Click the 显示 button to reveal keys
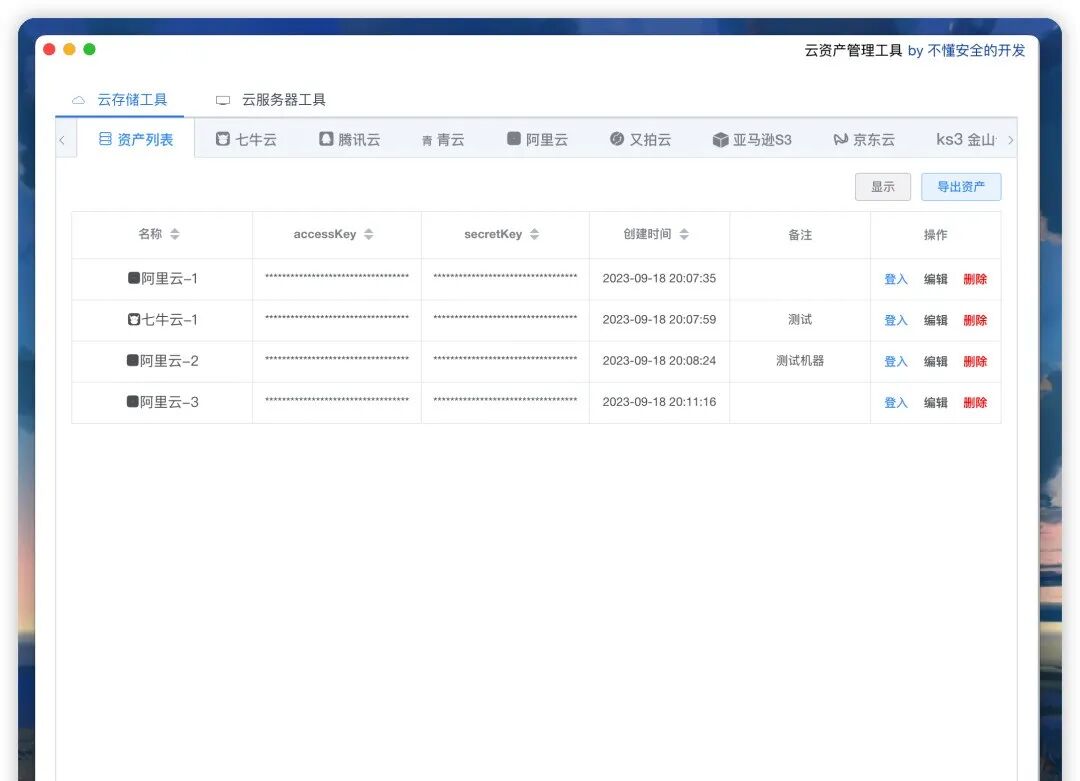This screenshot has height=781, width=1080. [x=882, y=187]
